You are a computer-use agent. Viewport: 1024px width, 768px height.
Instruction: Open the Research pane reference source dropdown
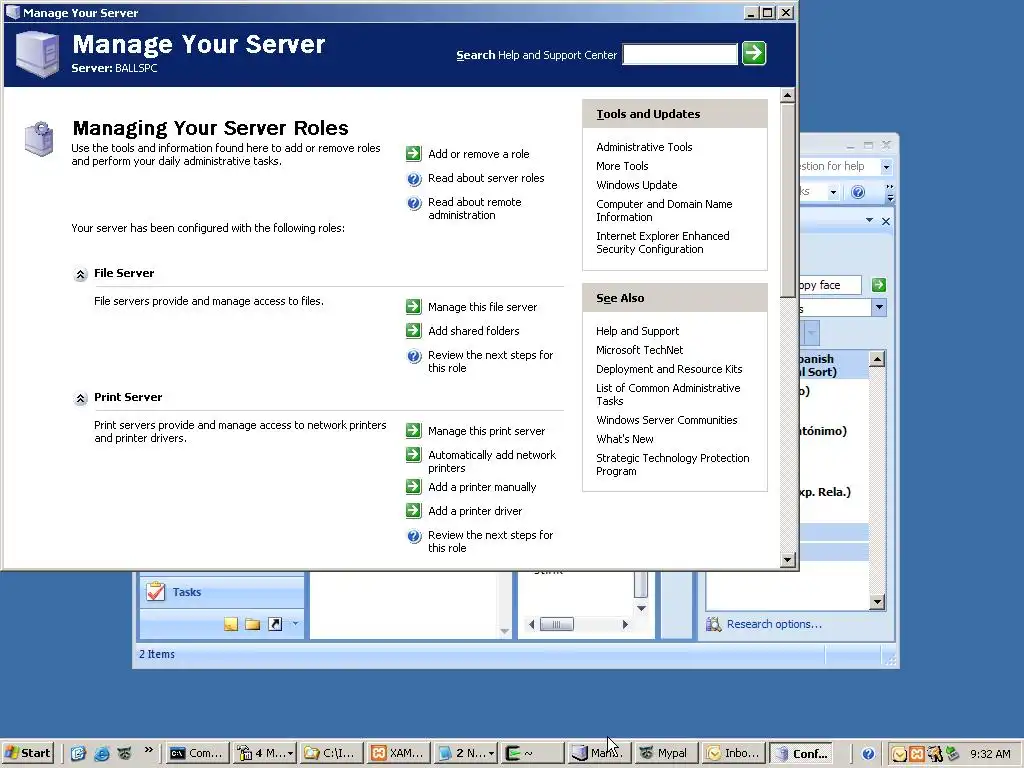879,308
